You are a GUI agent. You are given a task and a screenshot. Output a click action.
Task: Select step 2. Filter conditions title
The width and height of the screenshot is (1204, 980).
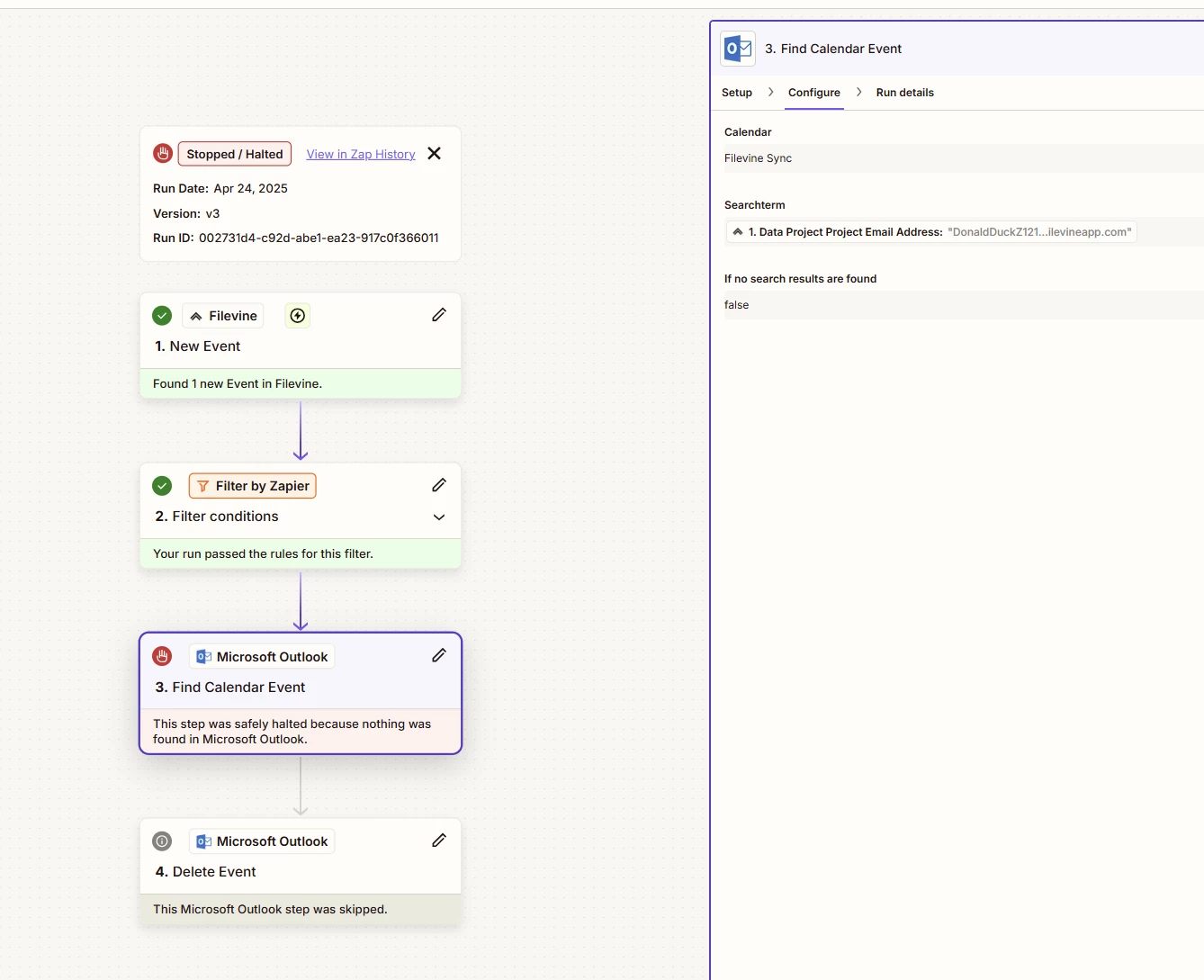pyautogui.click(x=217, y=517)
